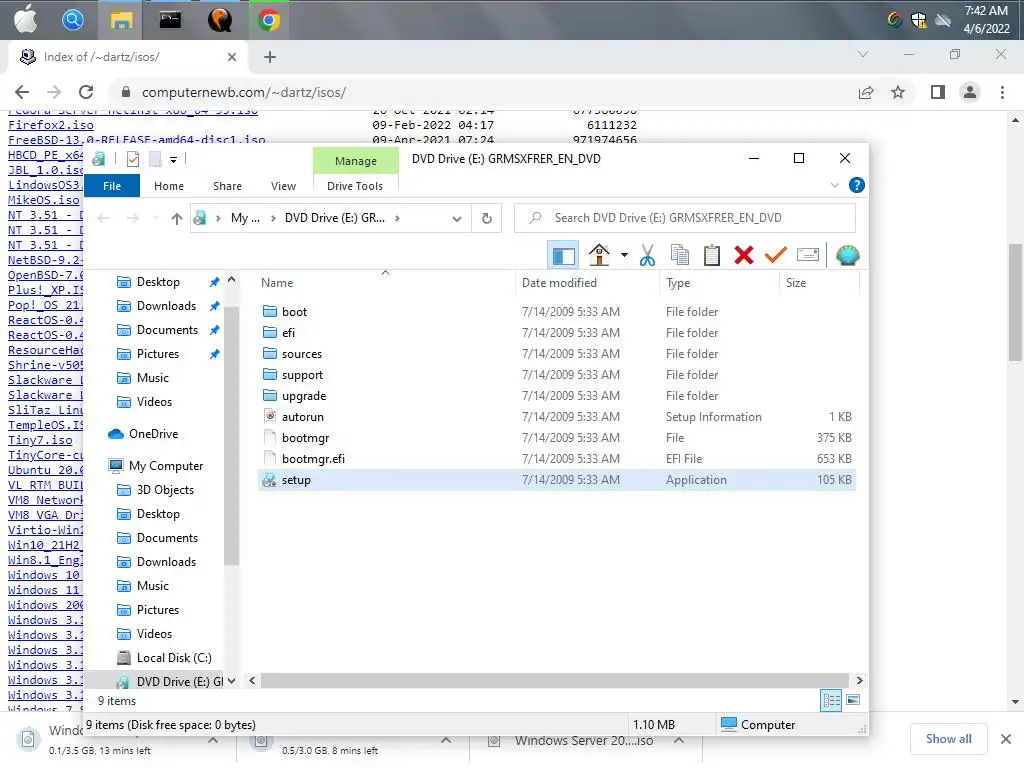This screenshot has height=768, width=1024.
Task: Select My Computer in navigation pane
Action: [x=166, y=466]
